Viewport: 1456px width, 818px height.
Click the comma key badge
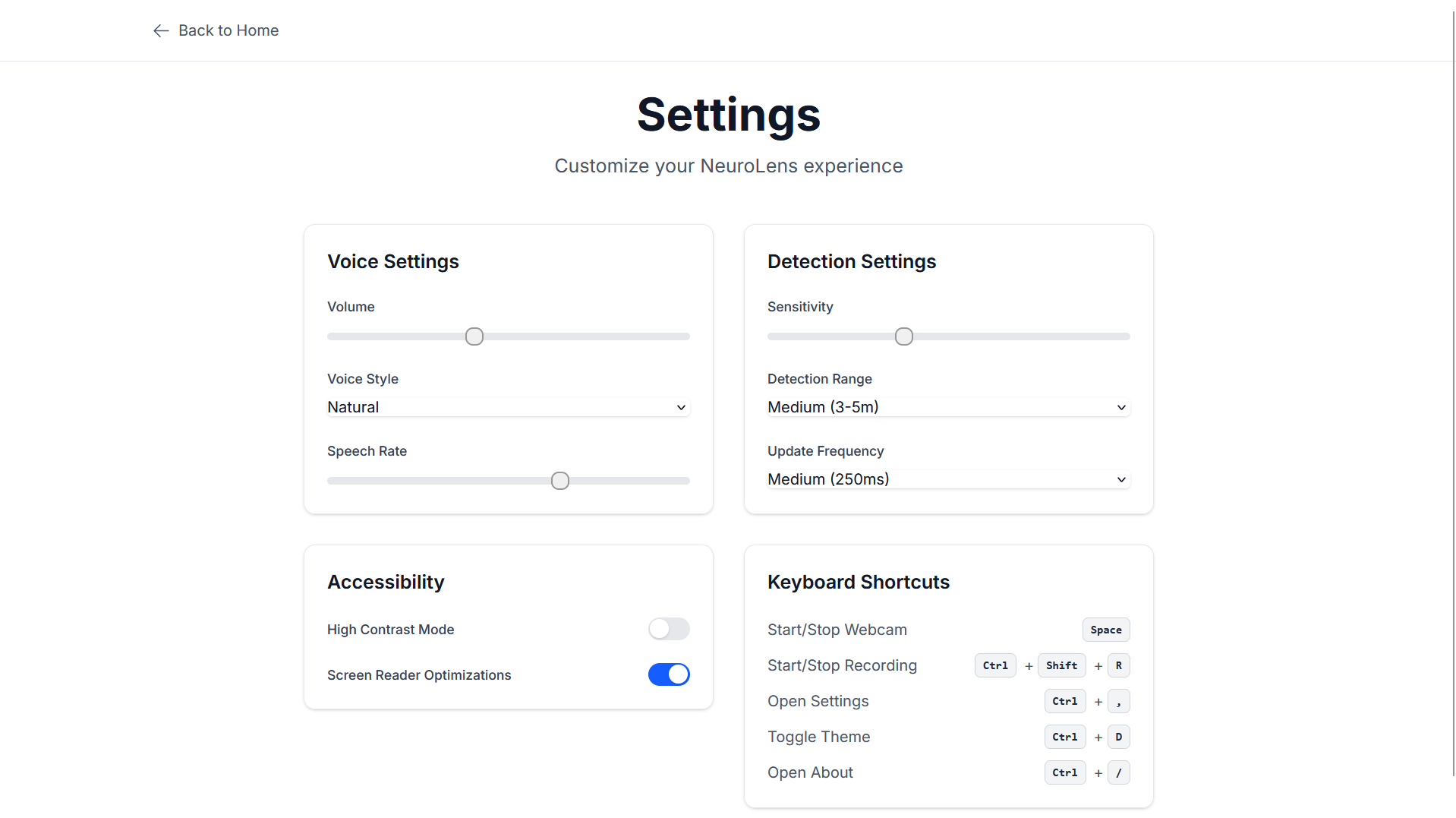pyautogui.click(x=1118, y=701)
